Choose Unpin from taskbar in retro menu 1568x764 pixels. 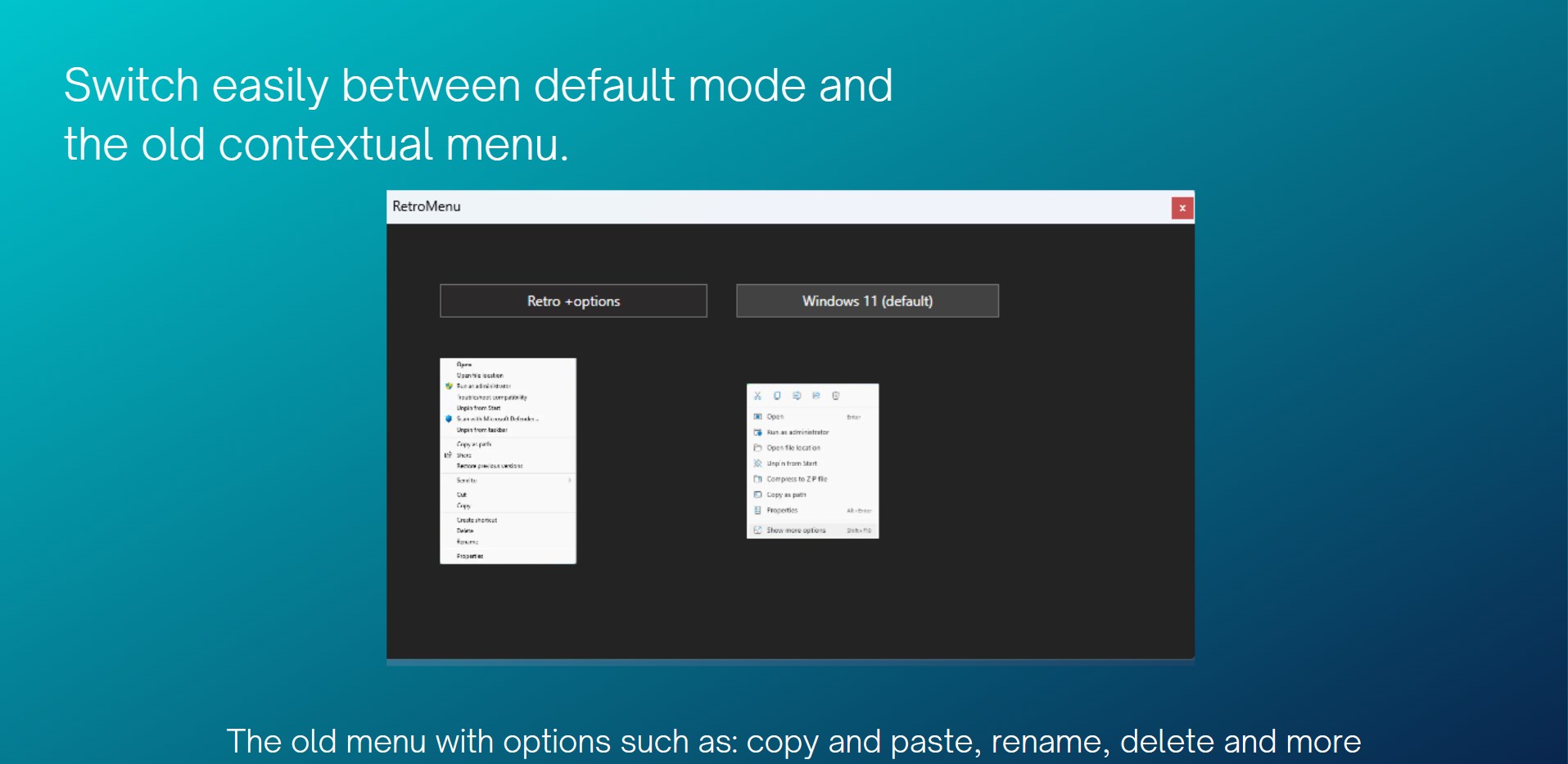[x=482, y=429]
